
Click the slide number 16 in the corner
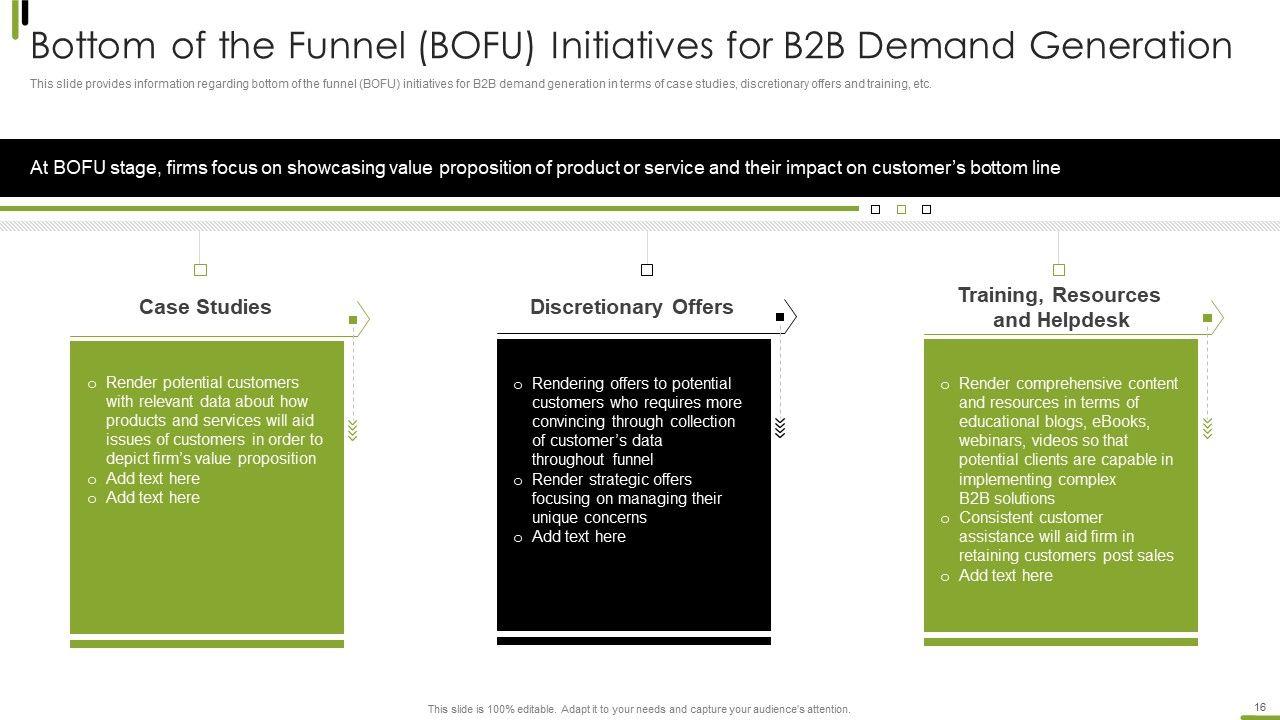click(1259, 707)
